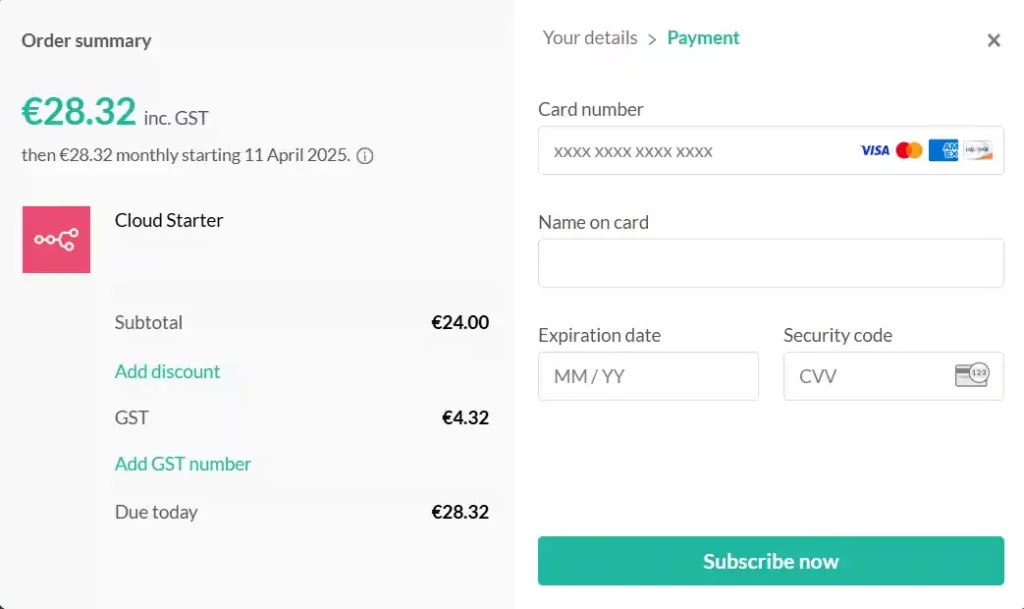Click the pink Cloud Starter product icon
This screenshot has width=1024, height=609.
pos(56,240)
